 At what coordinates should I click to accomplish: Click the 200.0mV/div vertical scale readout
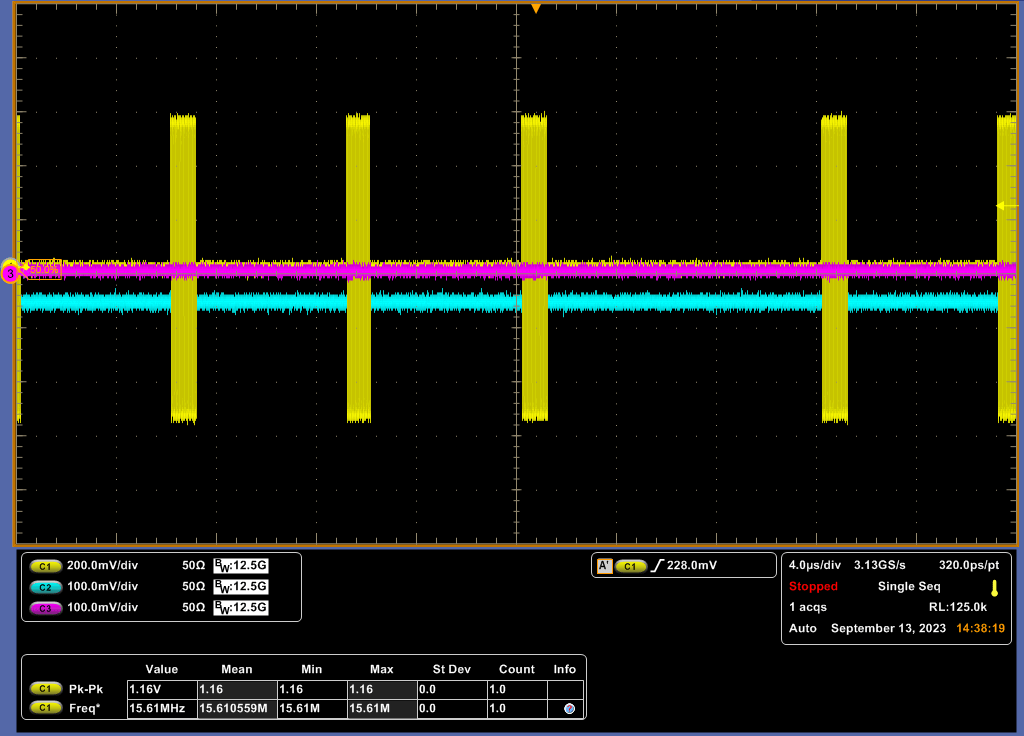(x=103, y=566)
